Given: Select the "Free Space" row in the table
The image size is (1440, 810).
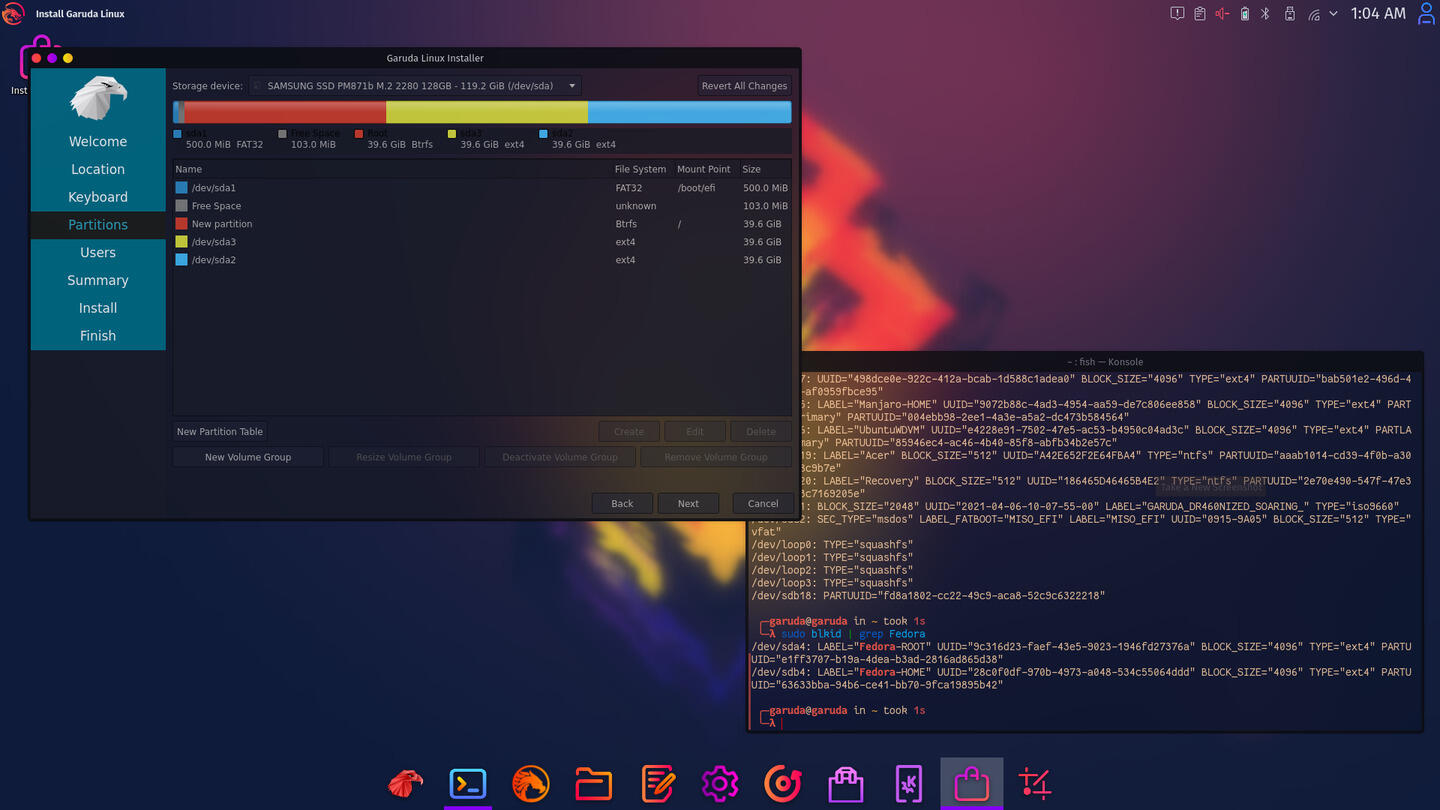Looking at the screenshot, I should click(x=482, y=206).
